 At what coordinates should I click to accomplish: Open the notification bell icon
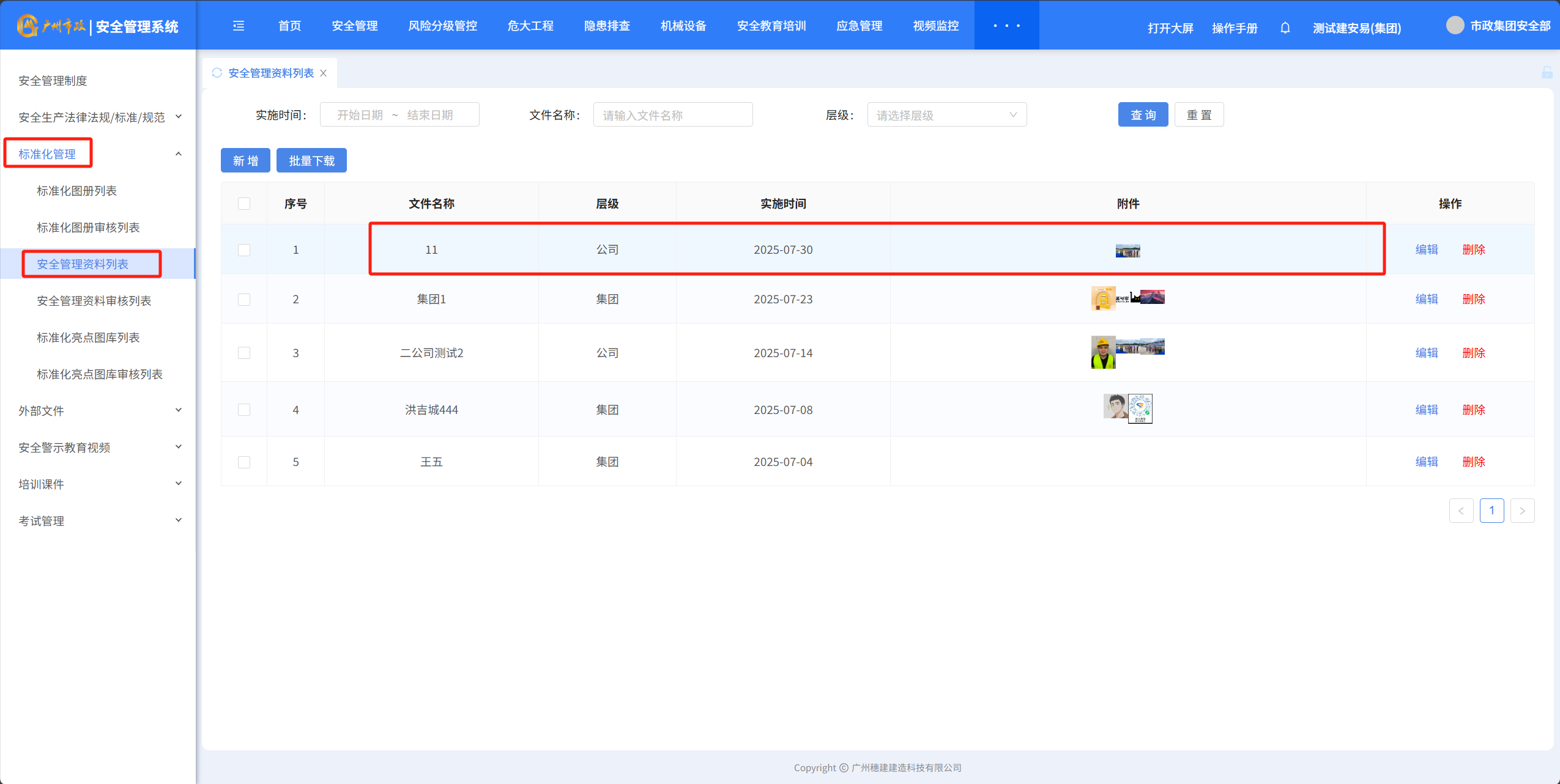click(1285, 28)
